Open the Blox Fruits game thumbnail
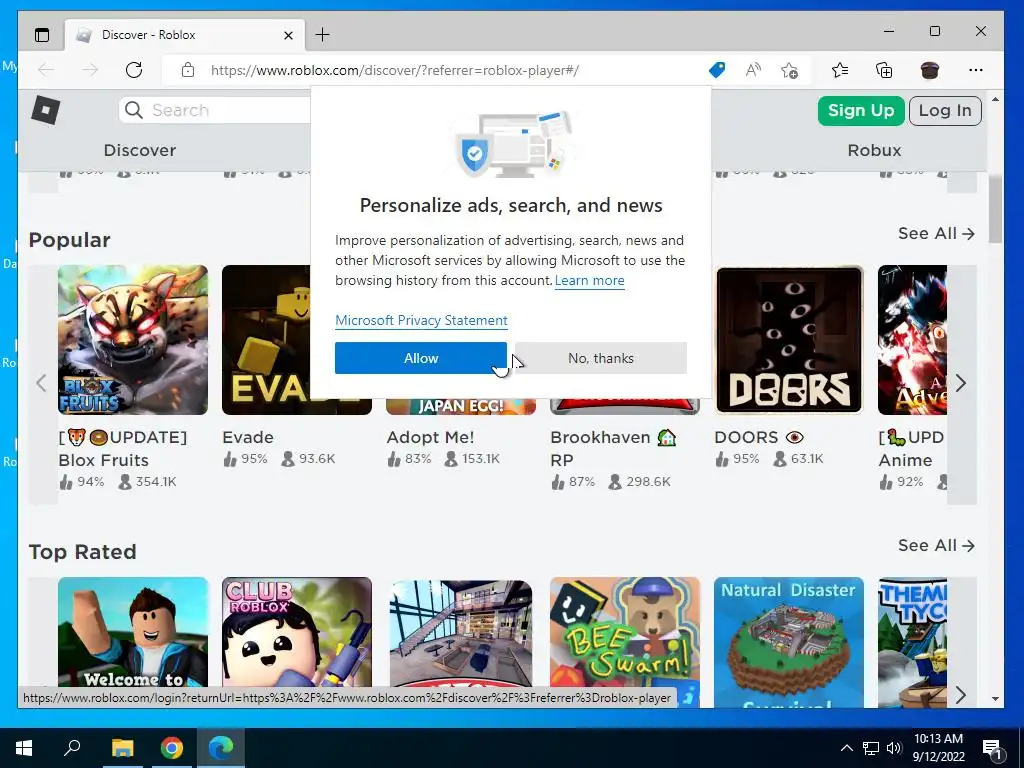The image size is (1024, 768). pyautogui.click(x=133, y=340)
